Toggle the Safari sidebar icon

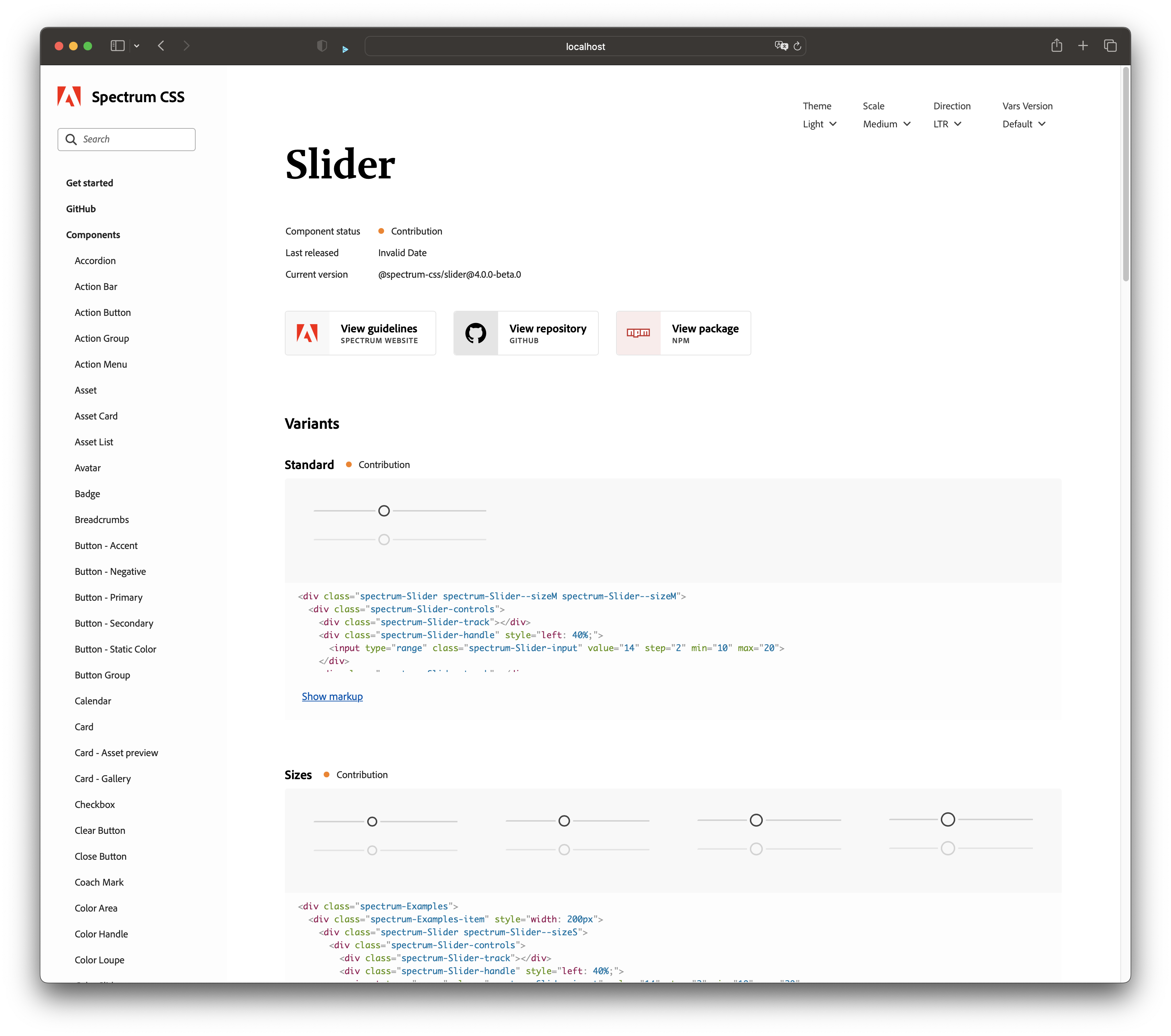click(118, 46)
